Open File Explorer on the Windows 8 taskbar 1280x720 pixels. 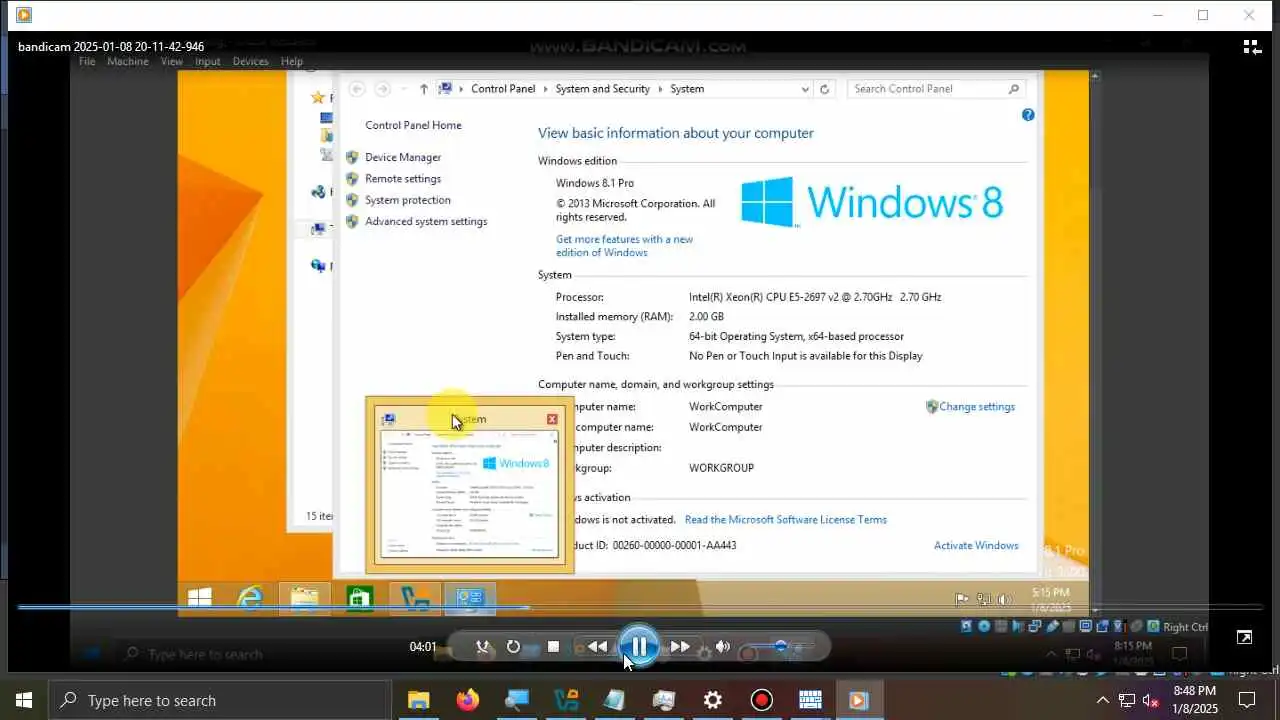(304, 598)
